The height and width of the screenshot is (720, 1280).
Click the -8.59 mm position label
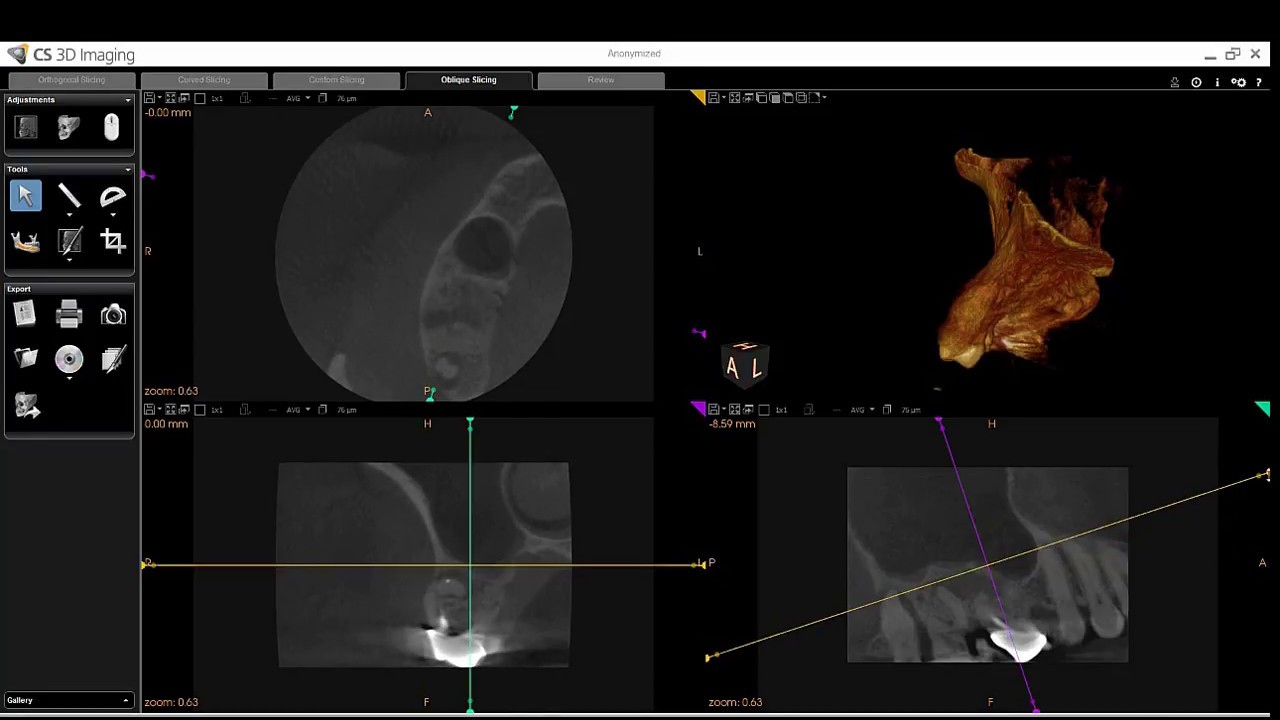tap(732, 424)
